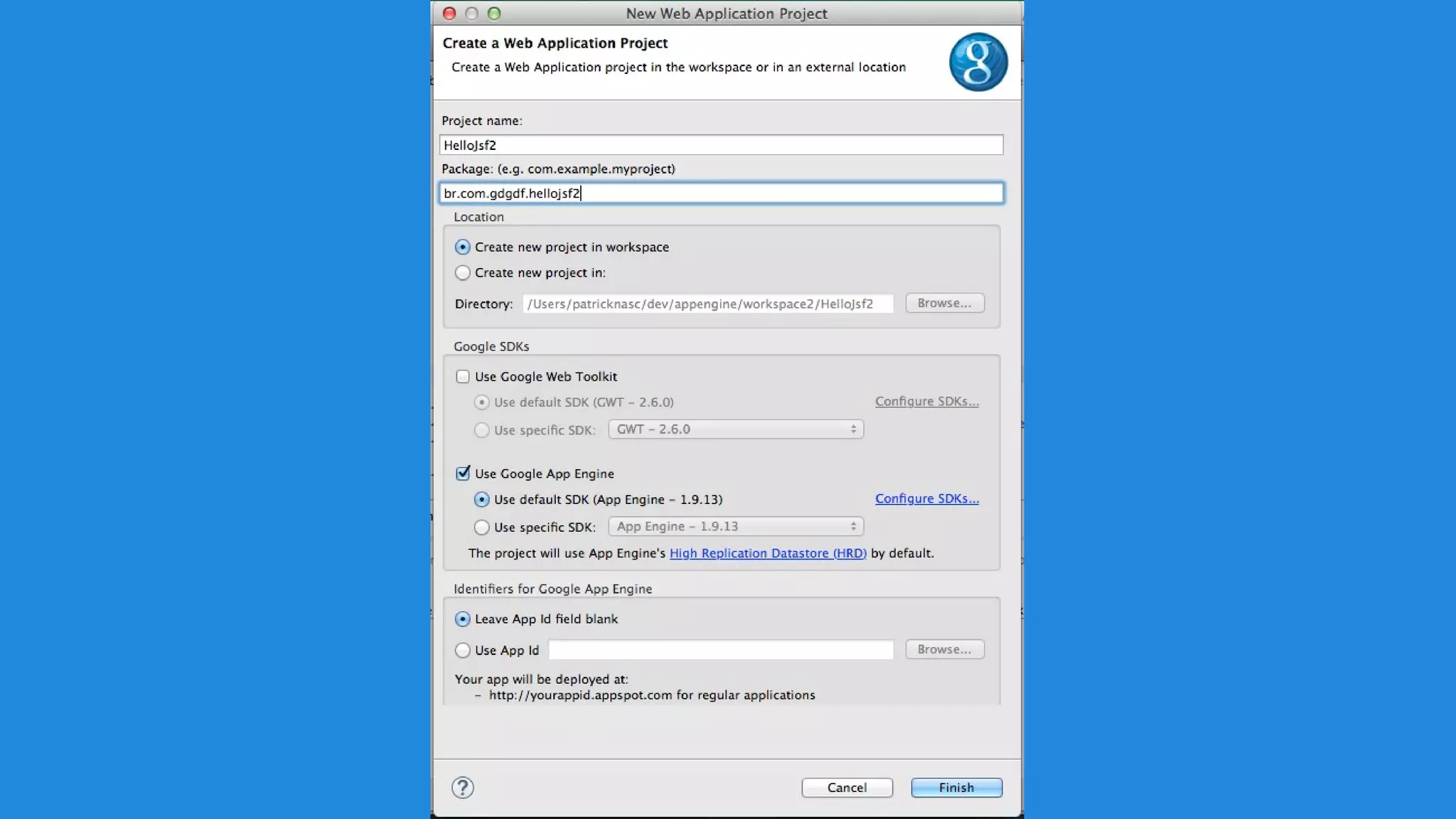The height and width of the screenshot is (819, 1456).
Task: Enable Use Google Web Toolkit checkbox
Action: click(x=463, y=376)
